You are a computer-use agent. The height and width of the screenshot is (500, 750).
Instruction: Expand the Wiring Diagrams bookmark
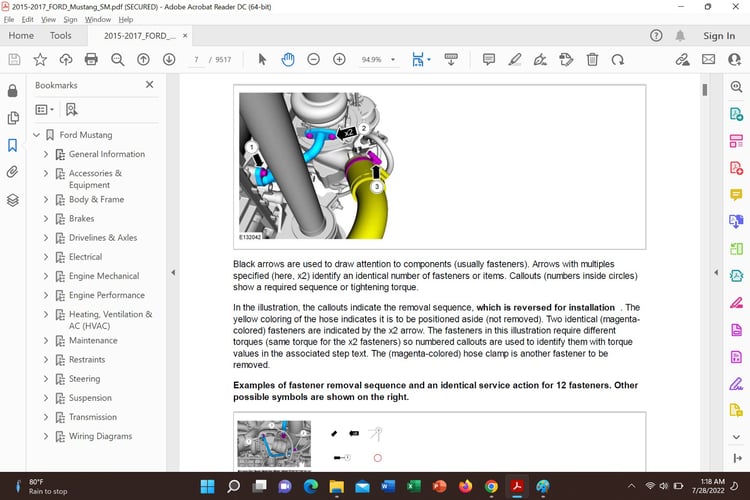[x=46, y=436]
